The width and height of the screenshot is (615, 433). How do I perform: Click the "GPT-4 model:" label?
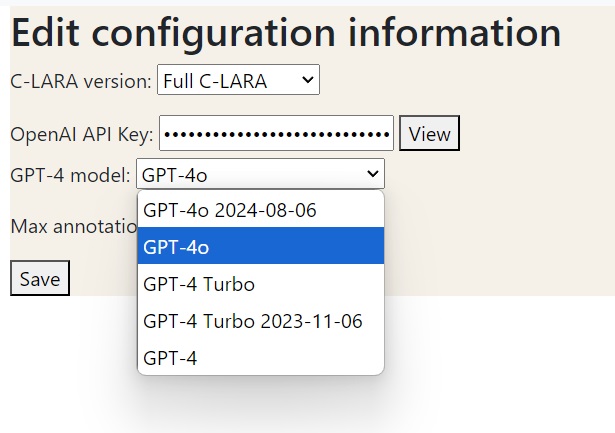[70, 176]
